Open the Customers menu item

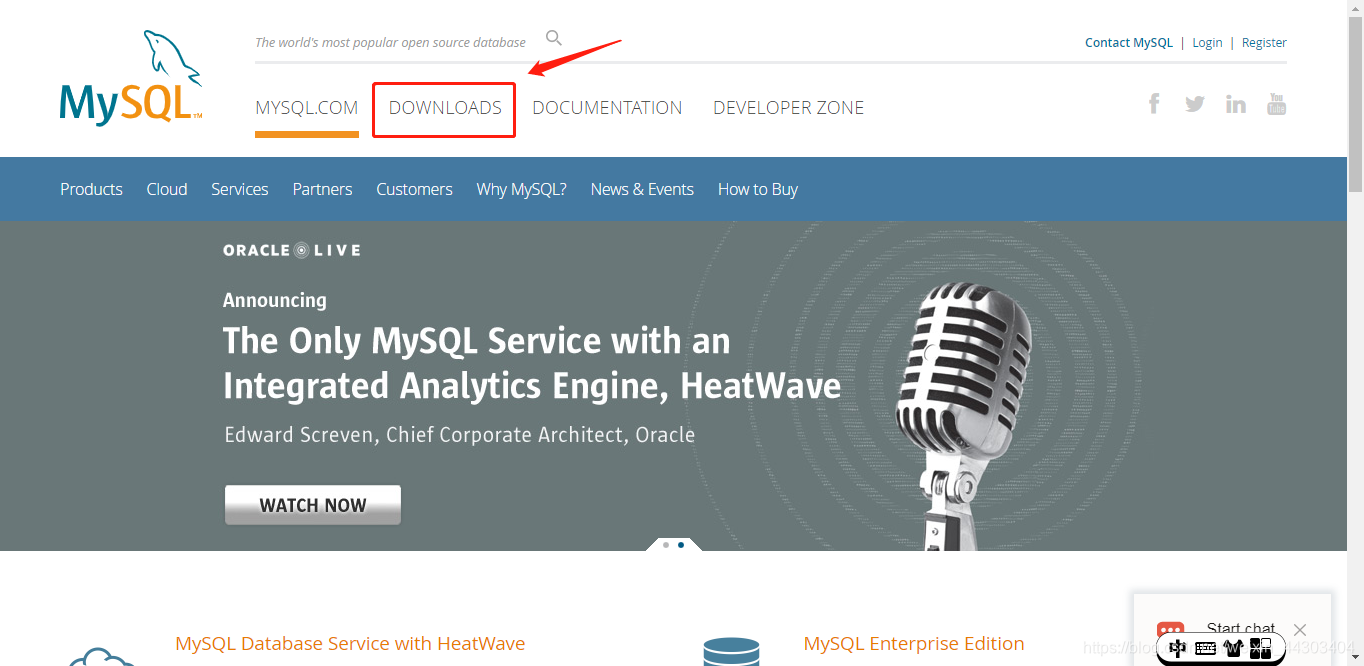pos(414,189)
